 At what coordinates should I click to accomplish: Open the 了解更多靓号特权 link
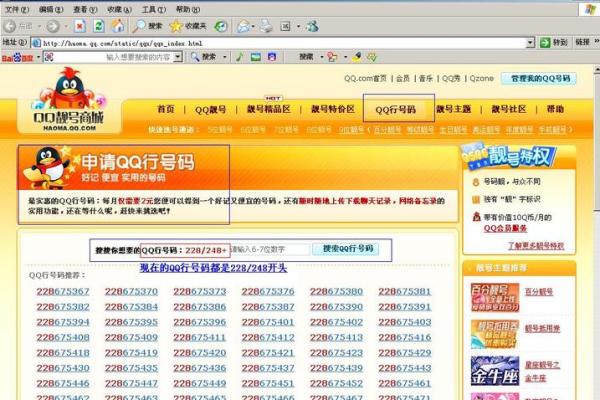click(x=536, y=246)
